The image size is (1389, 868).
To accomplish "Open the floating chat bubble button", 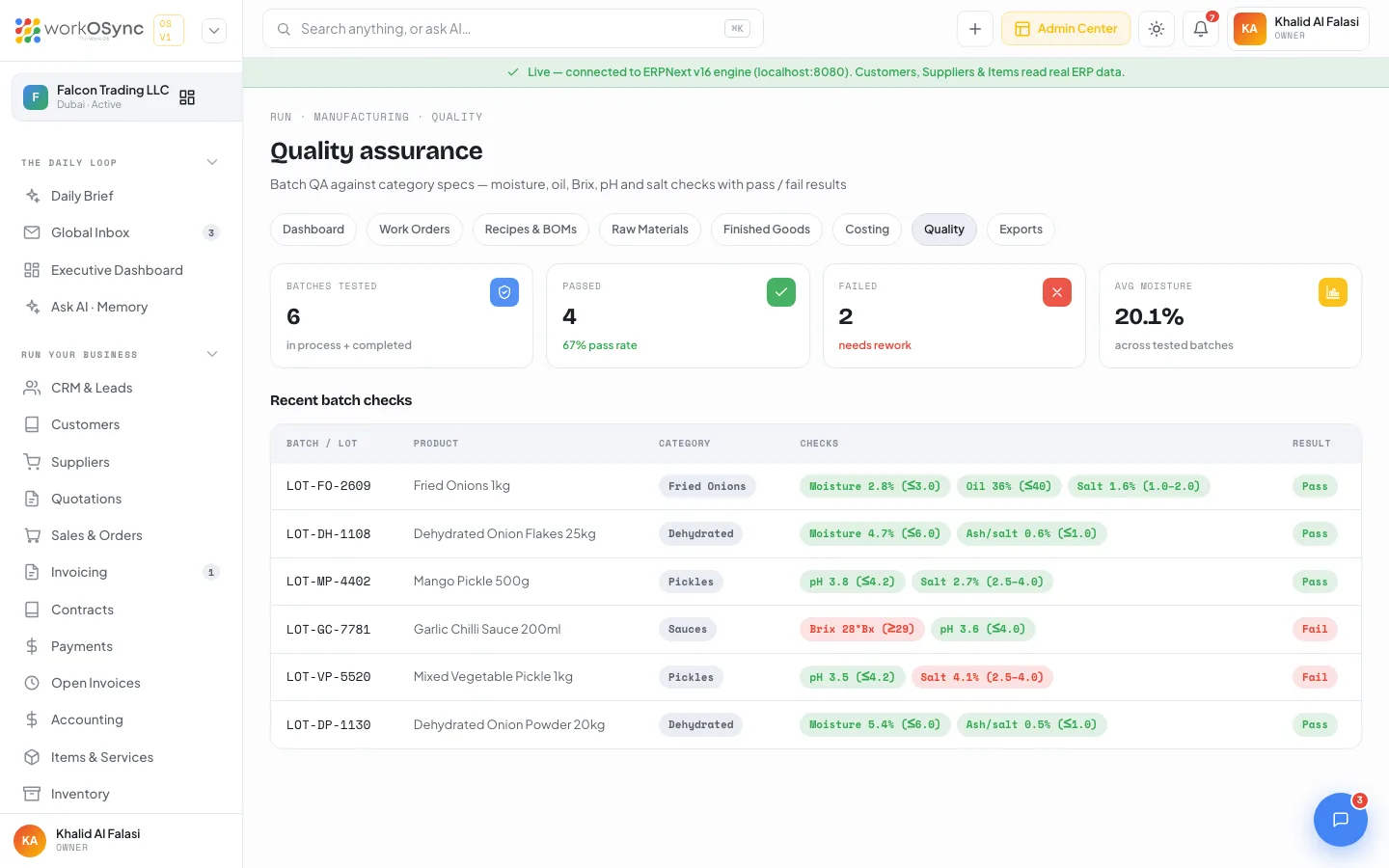I will (1341, 820).
